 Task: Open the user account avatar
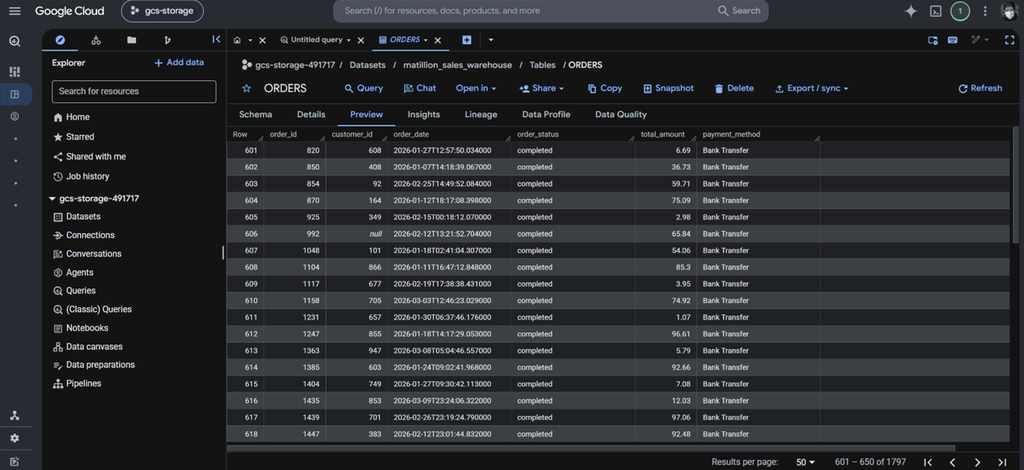1010,11
